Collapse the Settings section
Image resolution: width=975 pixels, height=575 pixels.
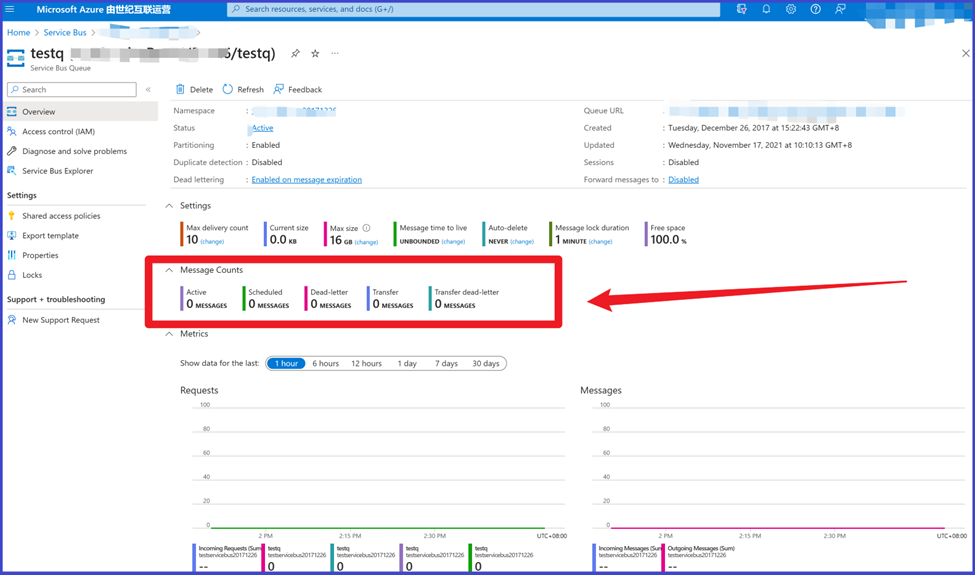pos(169,206)
